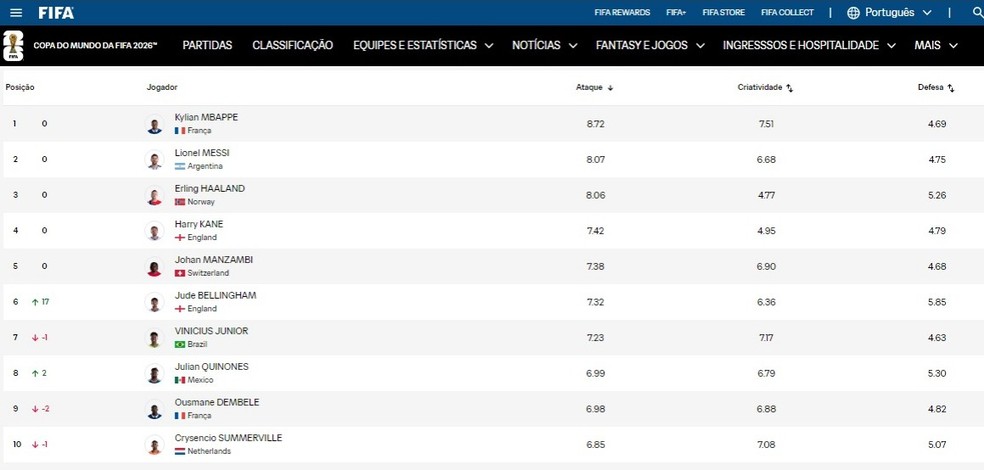Click the green up arrow for Bellingham

point(35,302)
